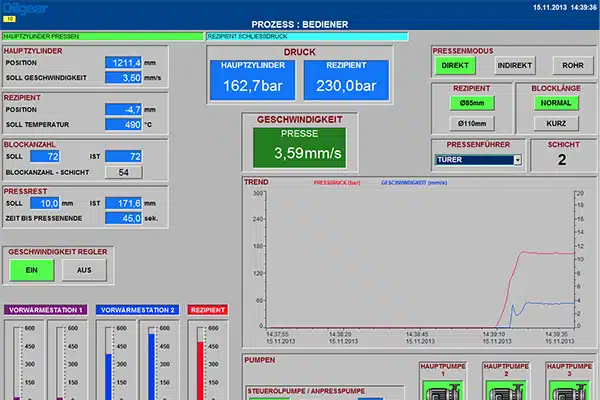This screenshot has width=600, height=400.
Task: Click Hauptzylinder pressure tile 162,7bar
Action: [x=253, y=80]
